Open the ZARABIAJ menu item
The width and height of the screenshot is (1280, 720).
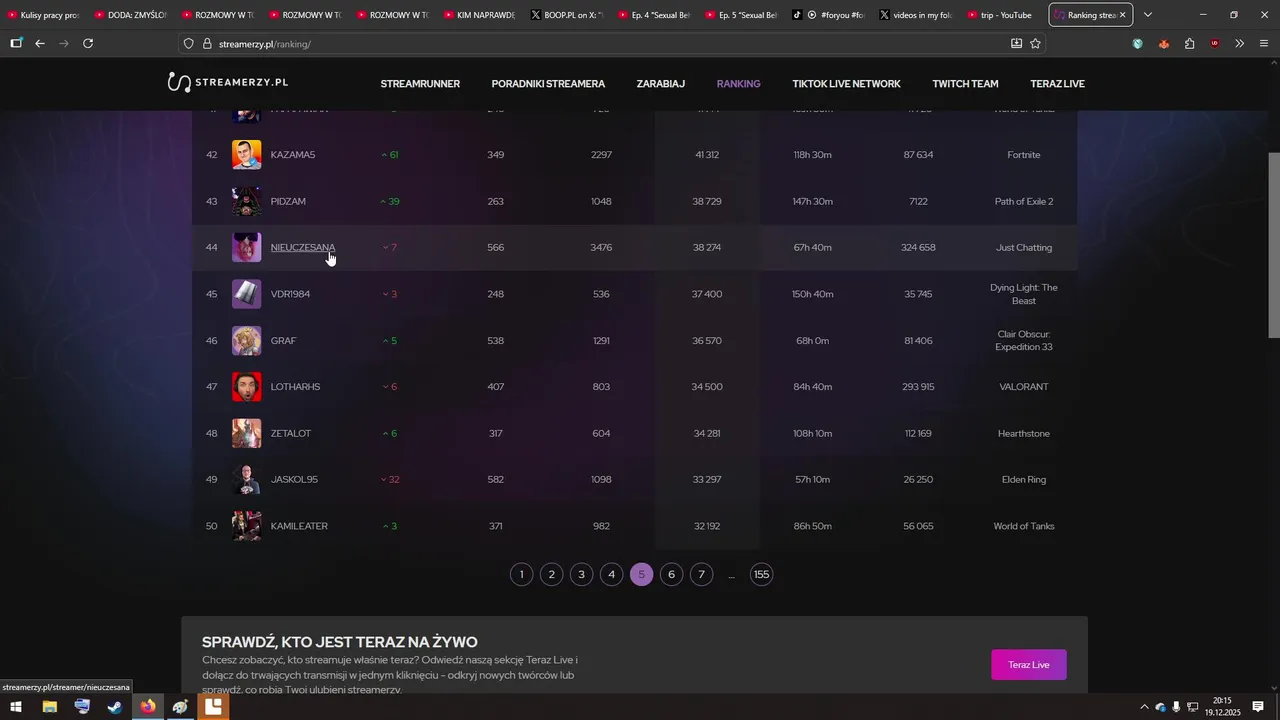pos(661,84)
